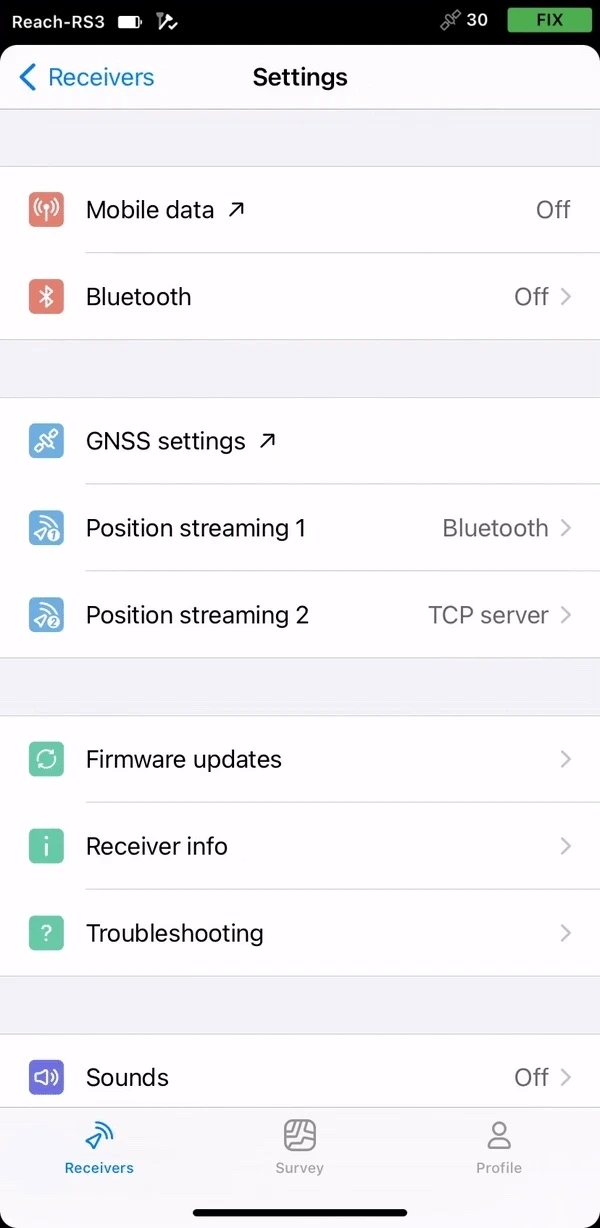Select the Receivers tab in bottom bar
Screen dimensions: 600x1228
[99, 1146]
